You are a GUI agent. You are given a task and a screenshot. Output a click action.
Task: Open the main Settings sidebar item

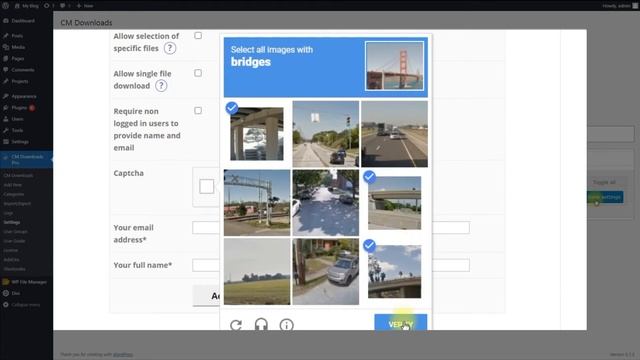(20, 142)
